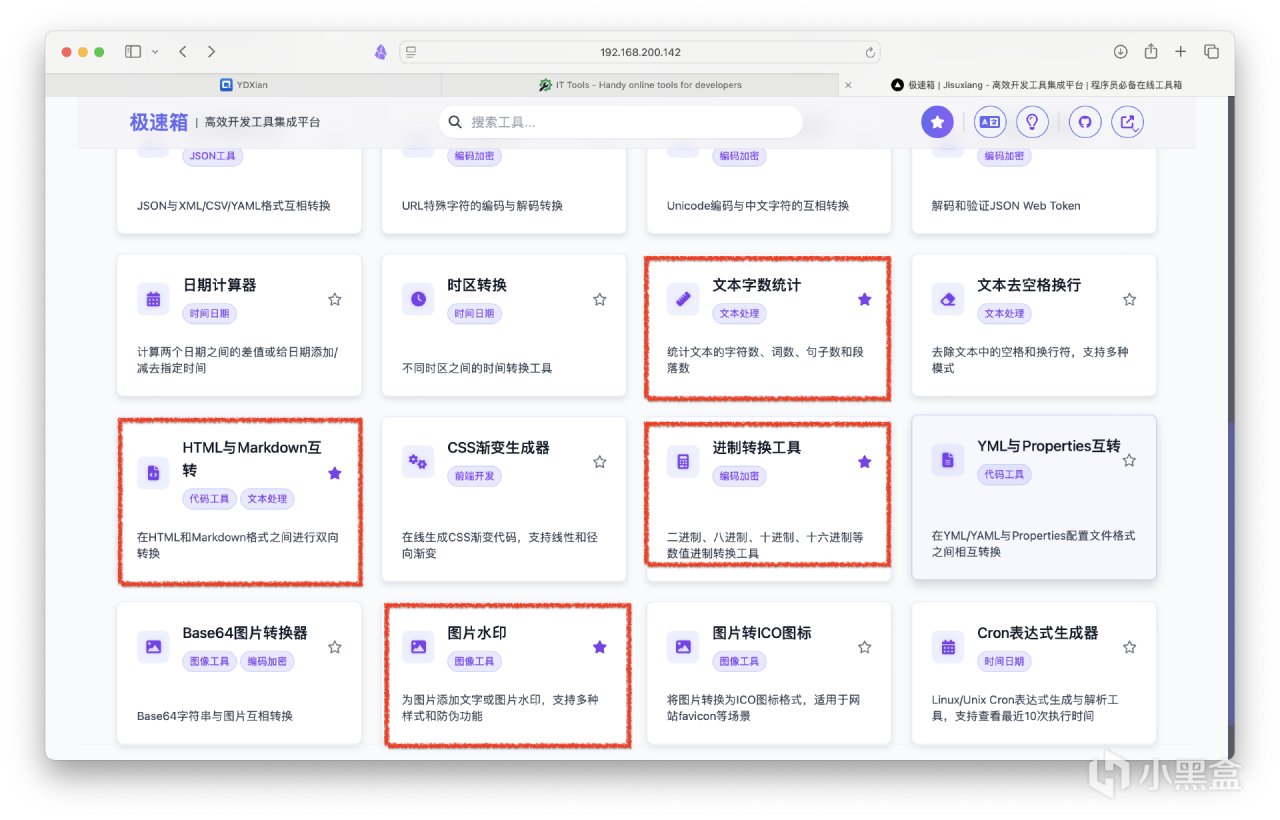Screen dimensions: 1280x820
Task: Favorite 图片转ICO图标 with its star
Action: 865,647
